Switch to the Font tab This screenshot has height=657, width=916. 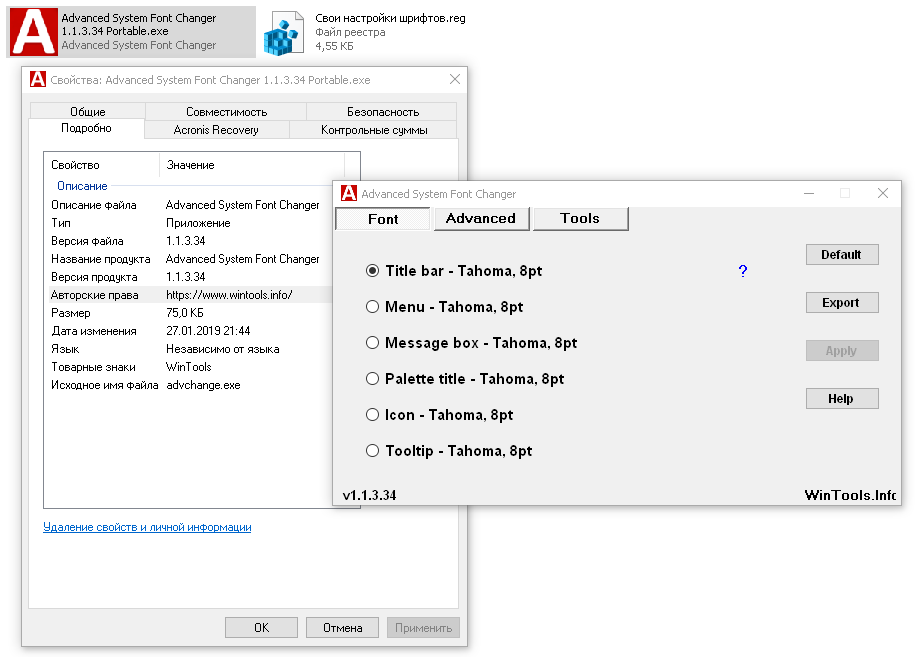tap(383, 219)
